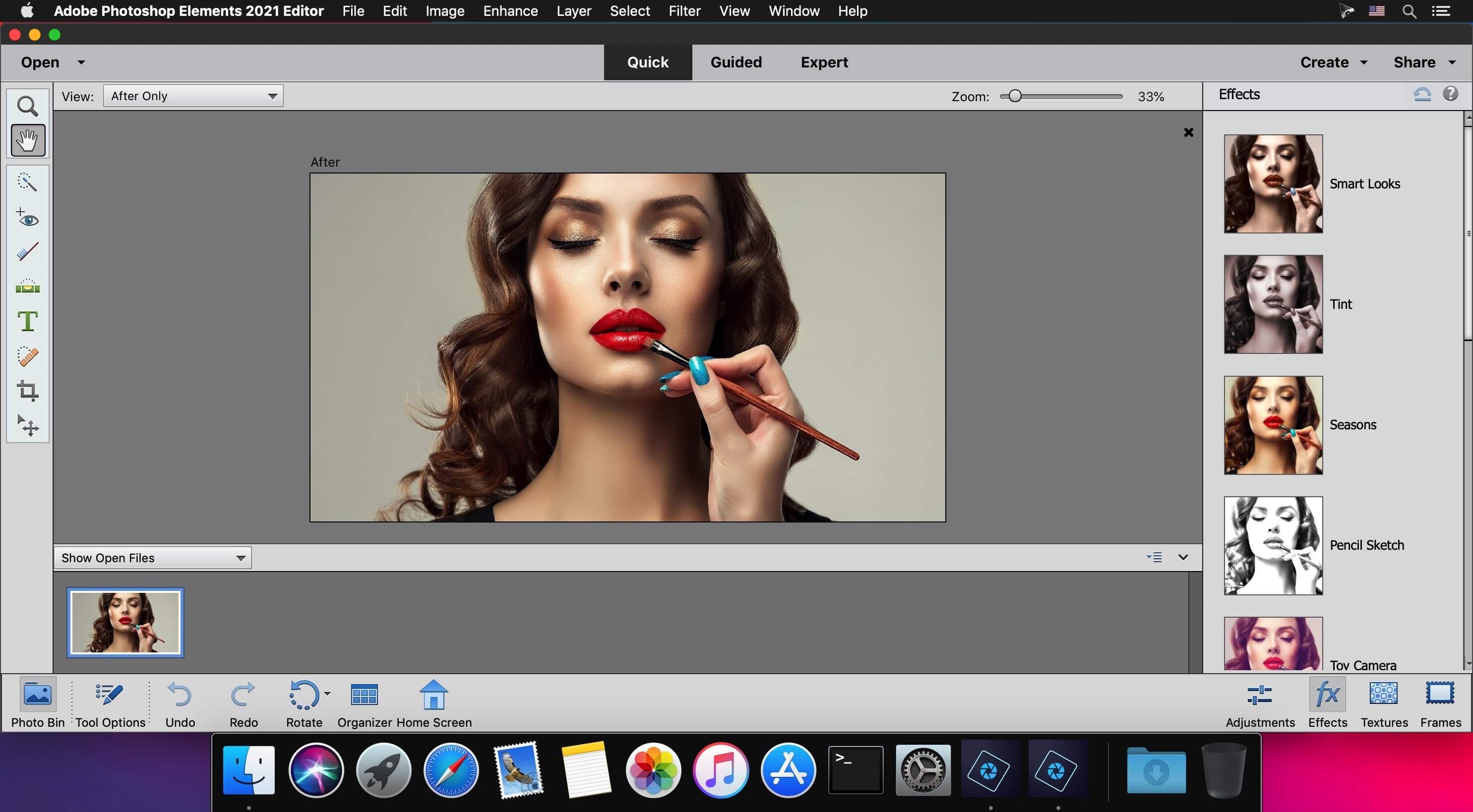Screen dimensions: 1473x812
Task: Switch to the Guided tab
Action: (736, 62)
